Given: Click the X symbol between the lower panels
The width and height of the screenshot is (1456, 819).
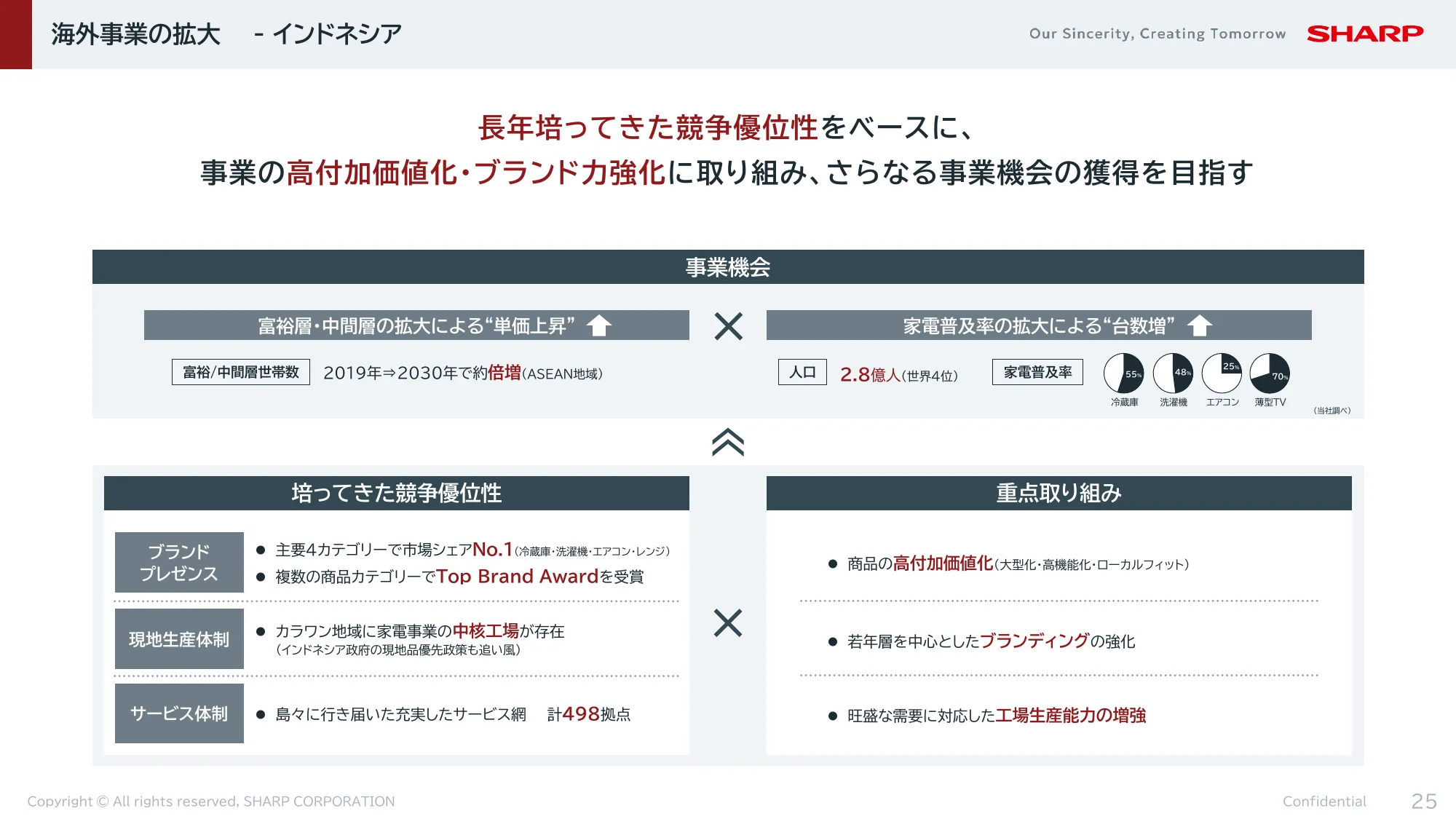Looking at the screenshot, I should pos(728,623).
